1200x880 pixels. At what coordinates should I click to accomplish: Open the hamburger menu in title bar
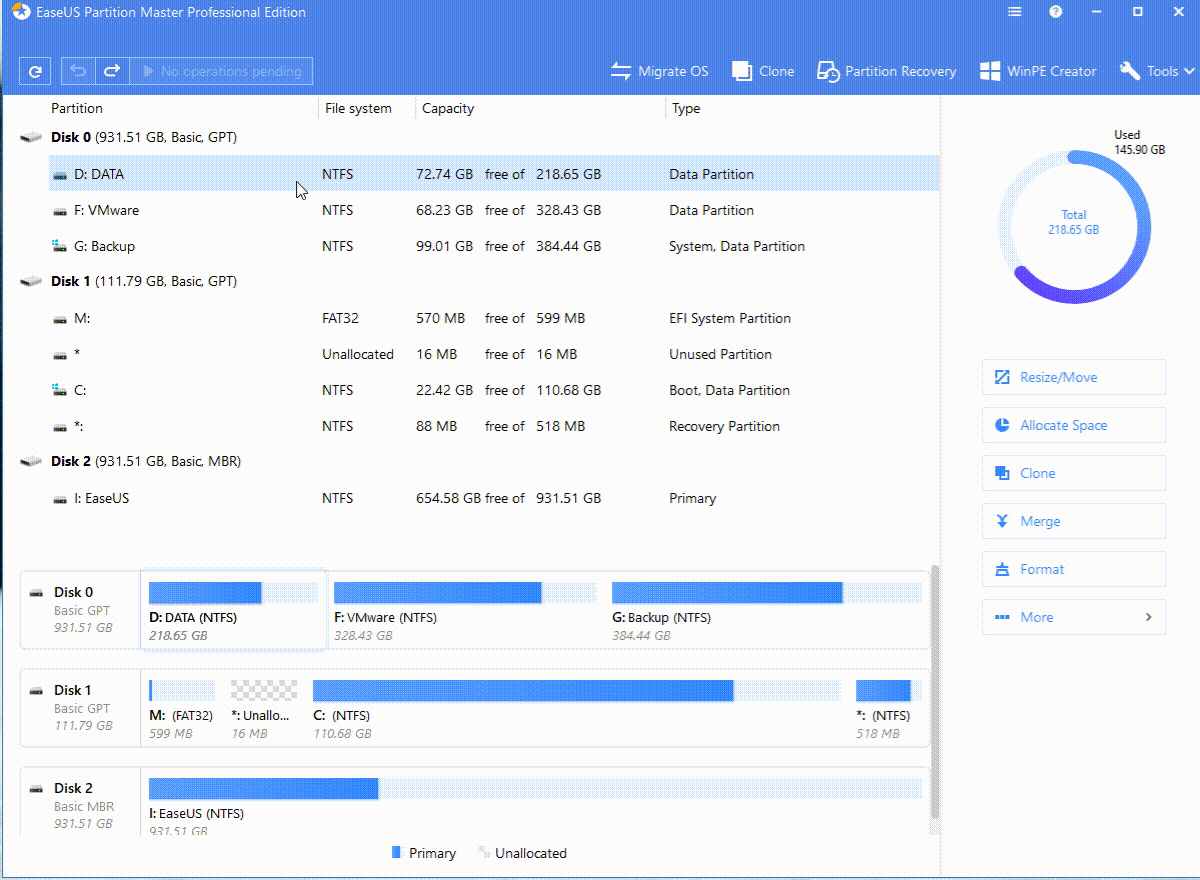coord(1015,12)
